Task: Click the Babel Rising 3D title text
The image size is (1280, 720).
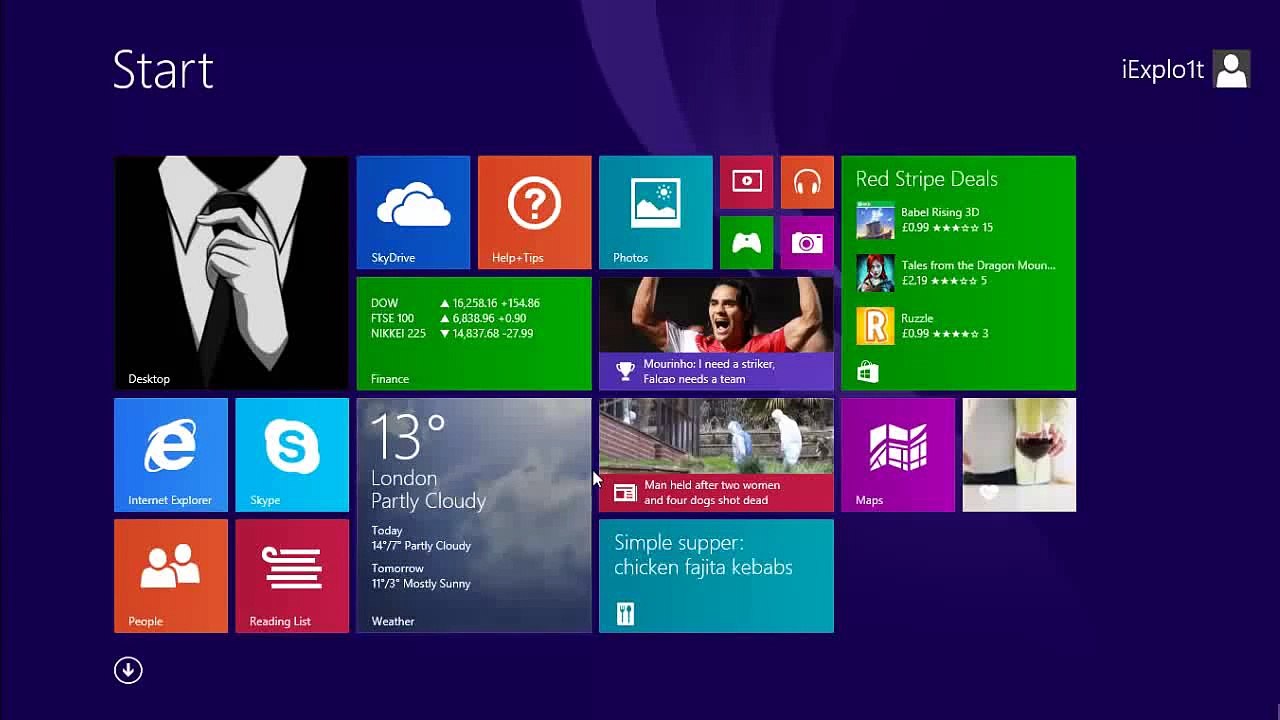Action: (940, 212)
